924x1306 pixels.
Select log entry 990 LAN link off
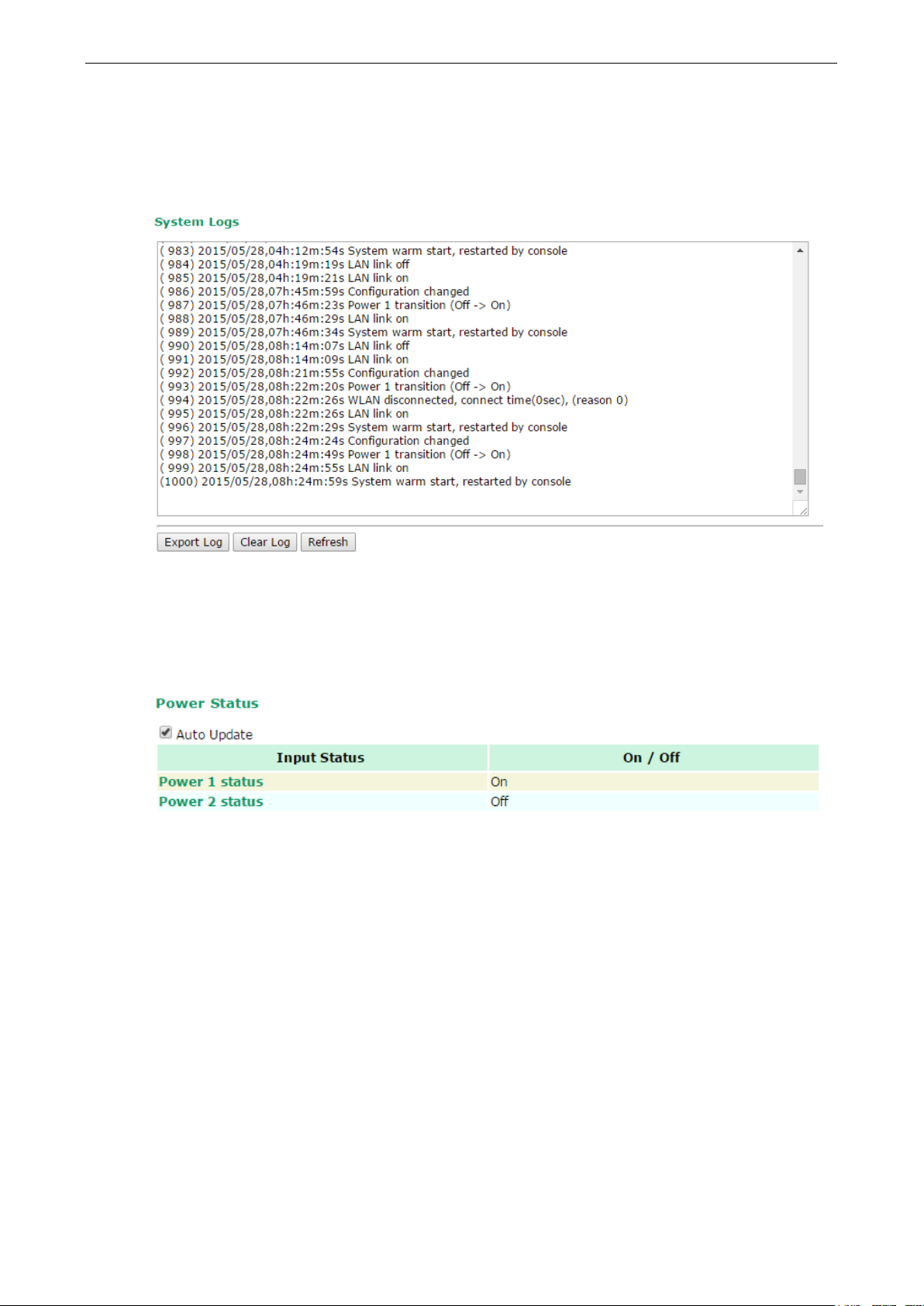[x=284, y=346]
